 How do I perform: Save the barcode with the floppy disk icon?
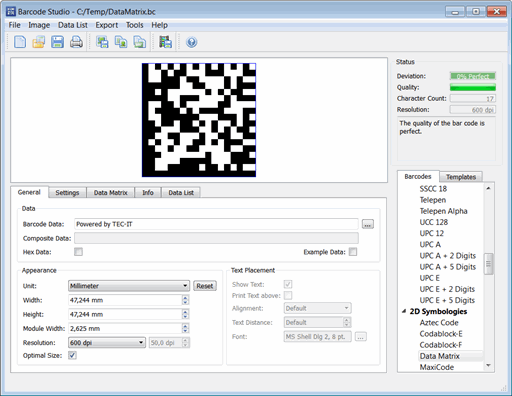[x=57, y=42]
